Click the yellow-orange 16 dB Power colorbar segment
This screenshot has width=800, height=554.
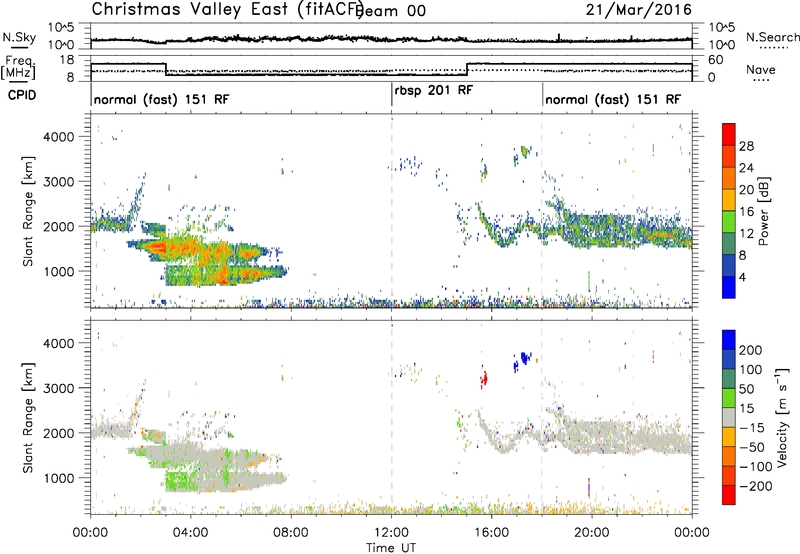[729, 199]
